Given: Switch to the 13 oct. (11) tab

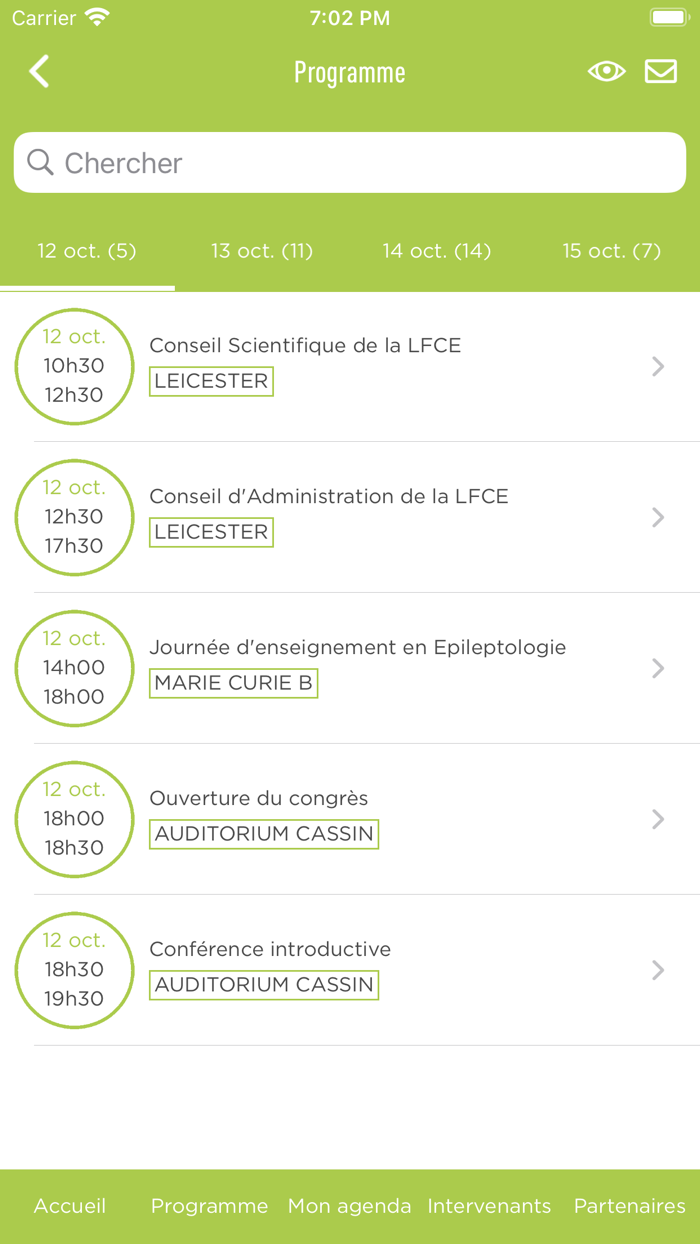Looking at the screenshot, I should tap(262, 251).
